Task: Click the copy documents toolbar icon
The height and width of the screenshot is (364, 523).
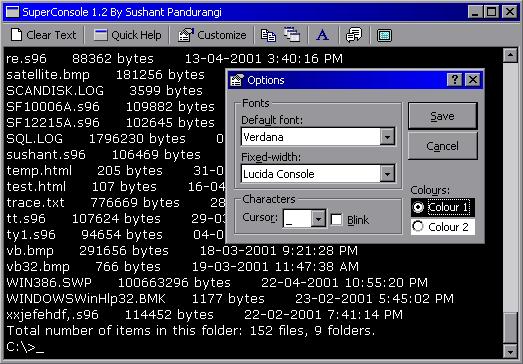Action: [x=268, y=35]
